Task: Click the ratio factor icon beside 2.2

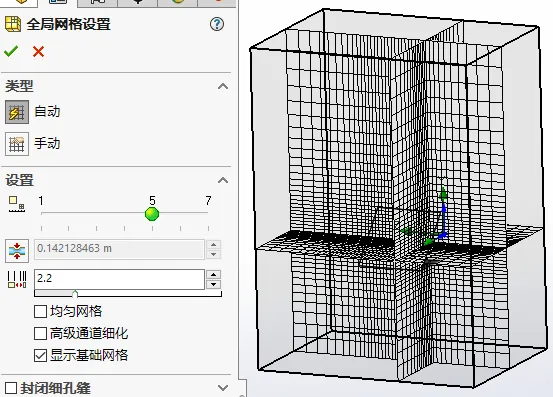Action: point(17,280)
